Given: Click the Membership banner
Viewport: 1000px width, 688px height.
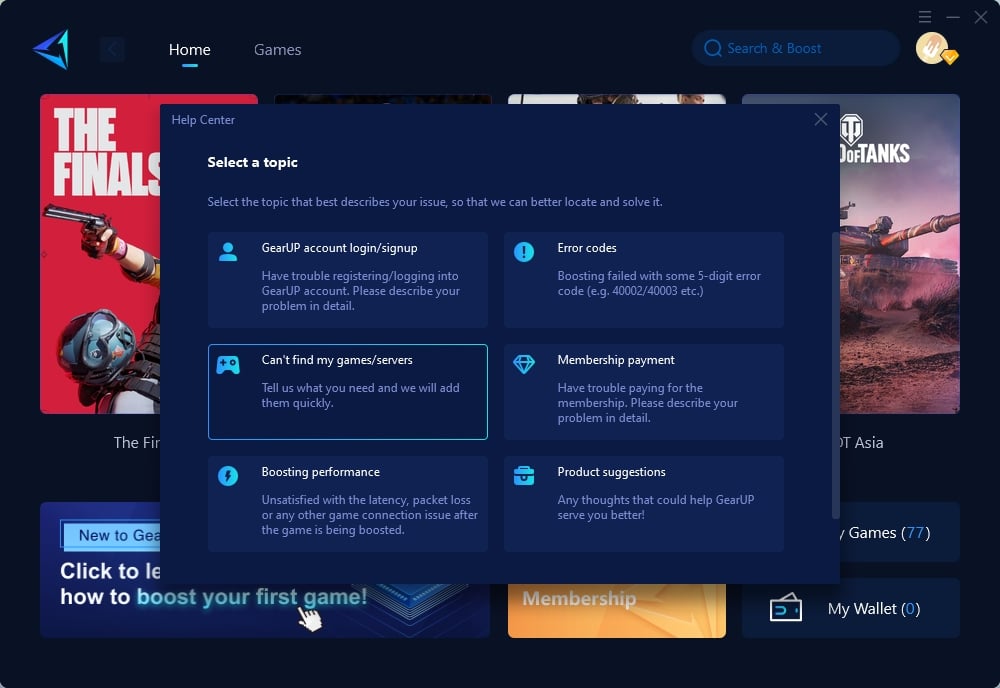Looking at the screenshot, I should (617, 611).
